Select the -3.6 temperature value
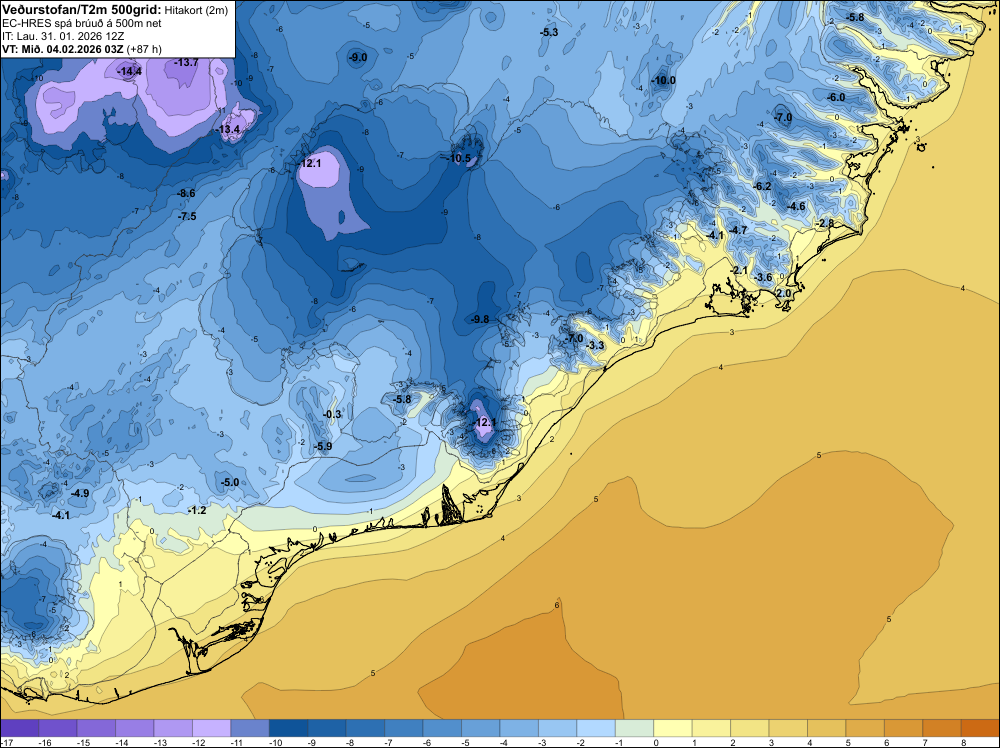The width and height of the screenshot is (1000, 748). click(x=763, y=277)
